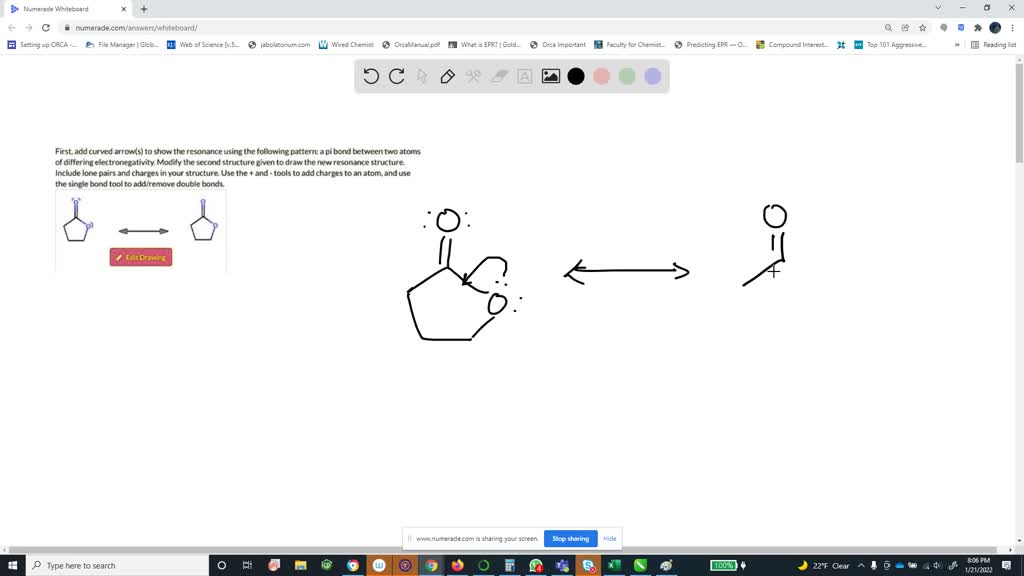Click the Undo icon on the whiteboard toolbar
The height and width of the screenshot is (576, 1024).
(371, 75)
